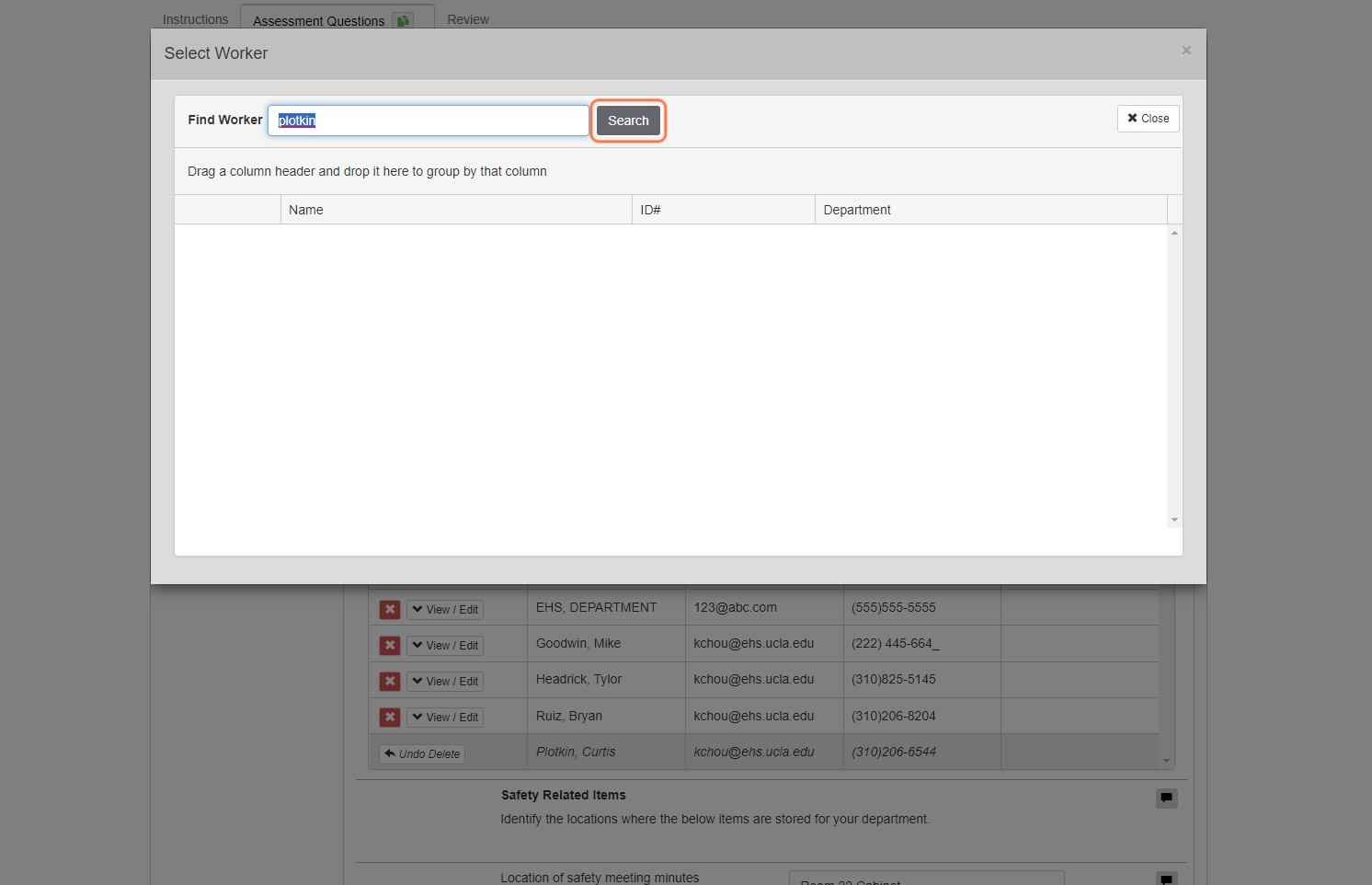Select the email 123@abc.com cell
This screenshot has height=885, width=1372.
pyautogui.click(x=735, y=607)
